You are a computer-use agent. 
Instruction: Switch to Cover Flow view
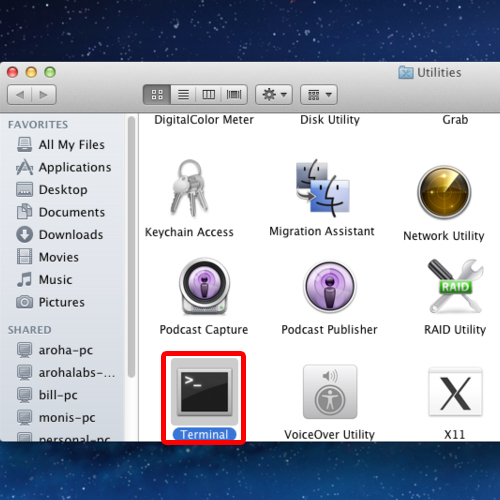click(x=234, y=95)
